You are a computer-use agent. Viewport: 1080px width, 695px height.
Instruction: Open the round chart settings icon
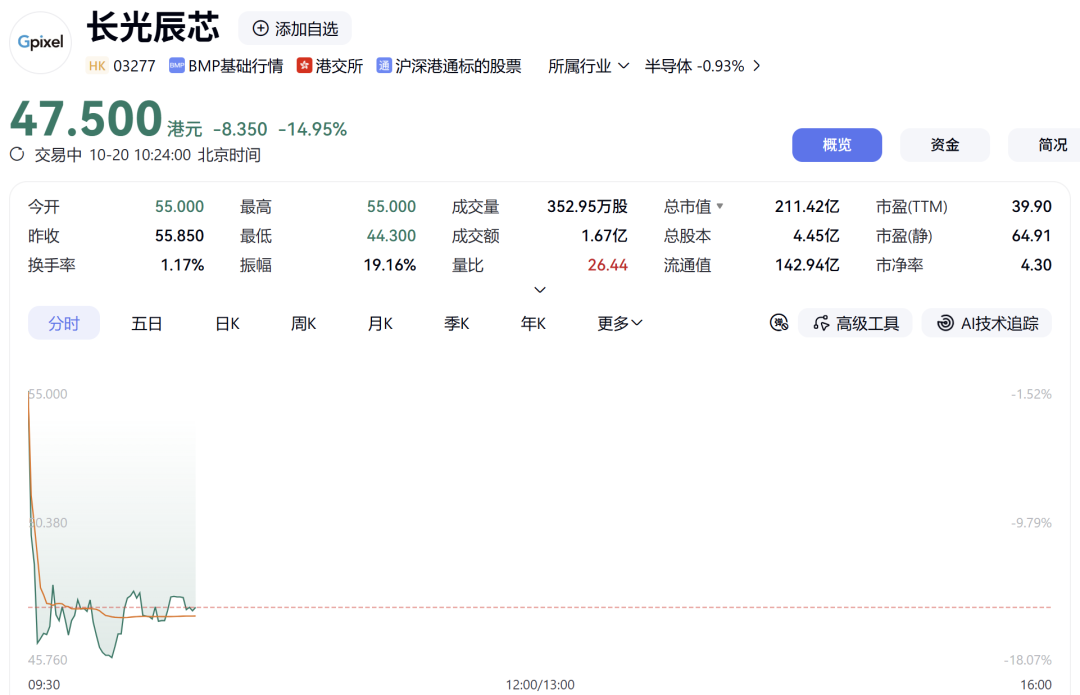(779, 322)
